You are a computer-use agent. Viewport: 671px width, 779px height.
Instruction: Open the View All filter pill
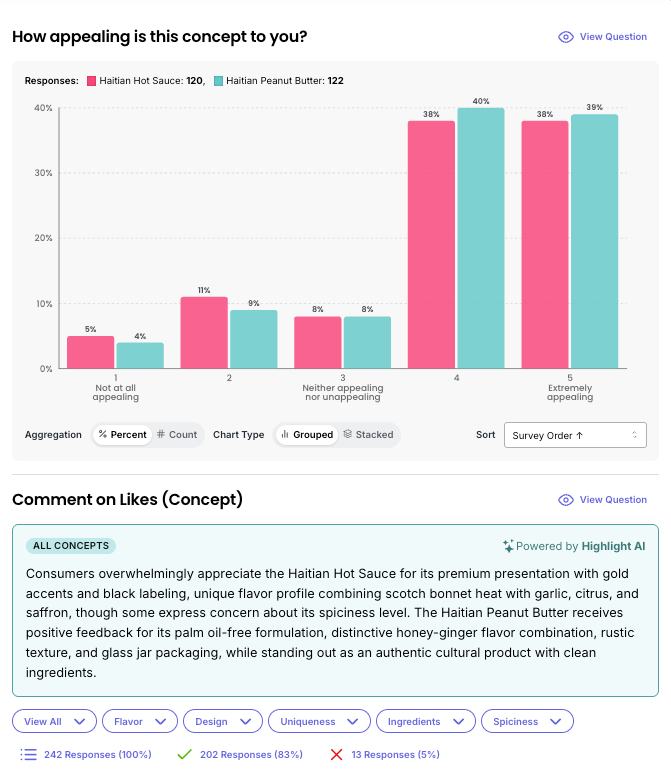tap(54, 721)
